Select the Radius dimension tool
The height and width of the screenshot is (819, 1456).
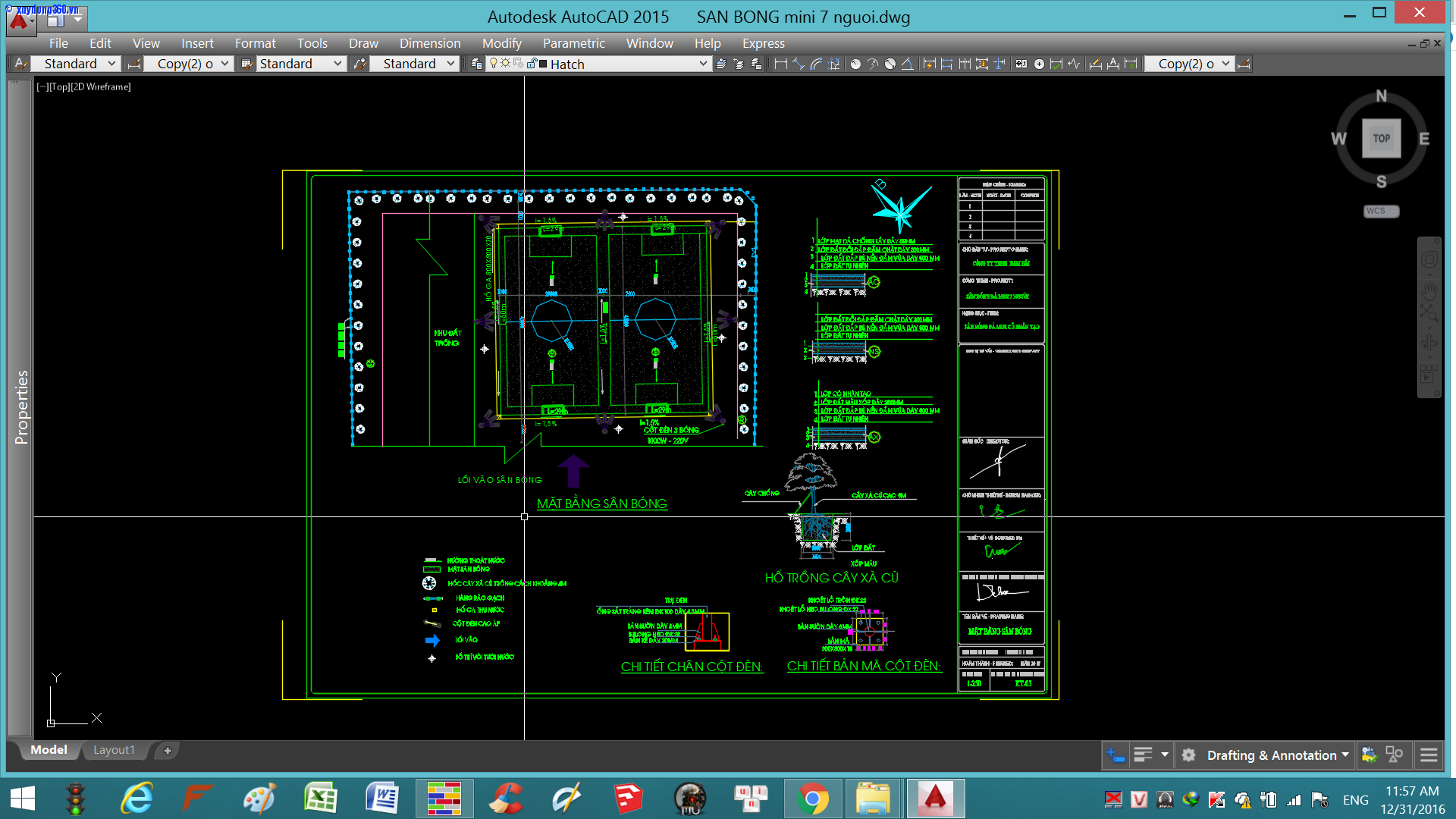click(x=855, y=64)
